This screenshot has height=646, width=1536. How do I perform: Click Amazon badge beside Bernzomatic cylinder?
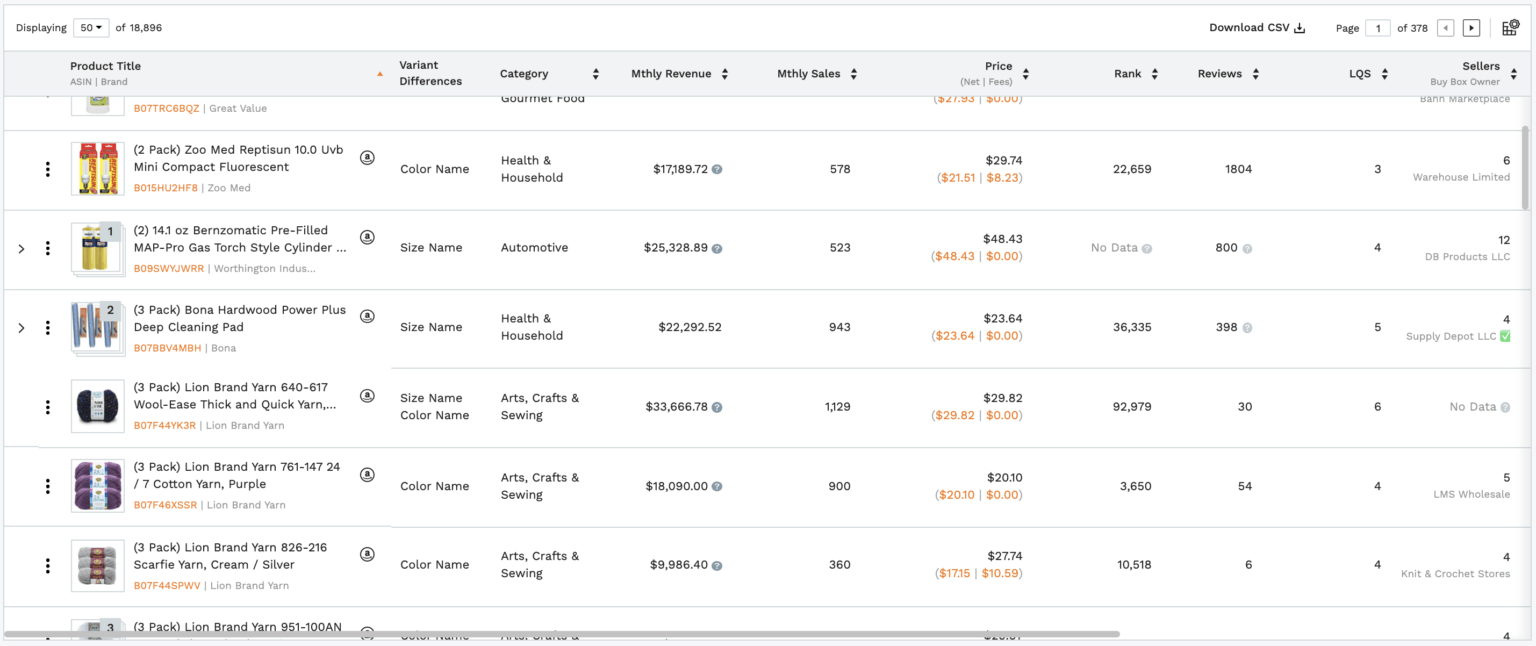[x=367, y=237]
